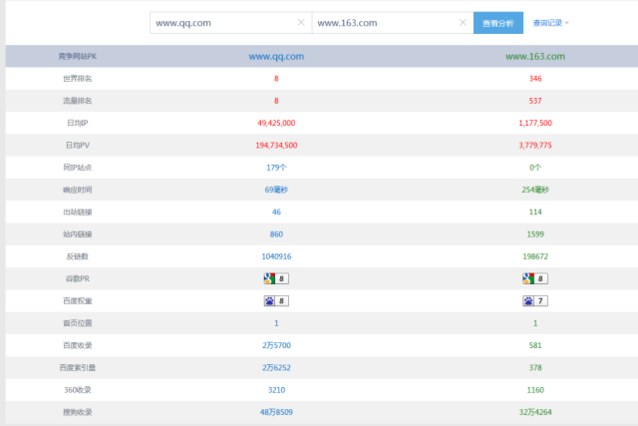Click daily IP value 1,177,500
Image resolution: width=638 pixels, height=426 pixels.
point(535,123)
